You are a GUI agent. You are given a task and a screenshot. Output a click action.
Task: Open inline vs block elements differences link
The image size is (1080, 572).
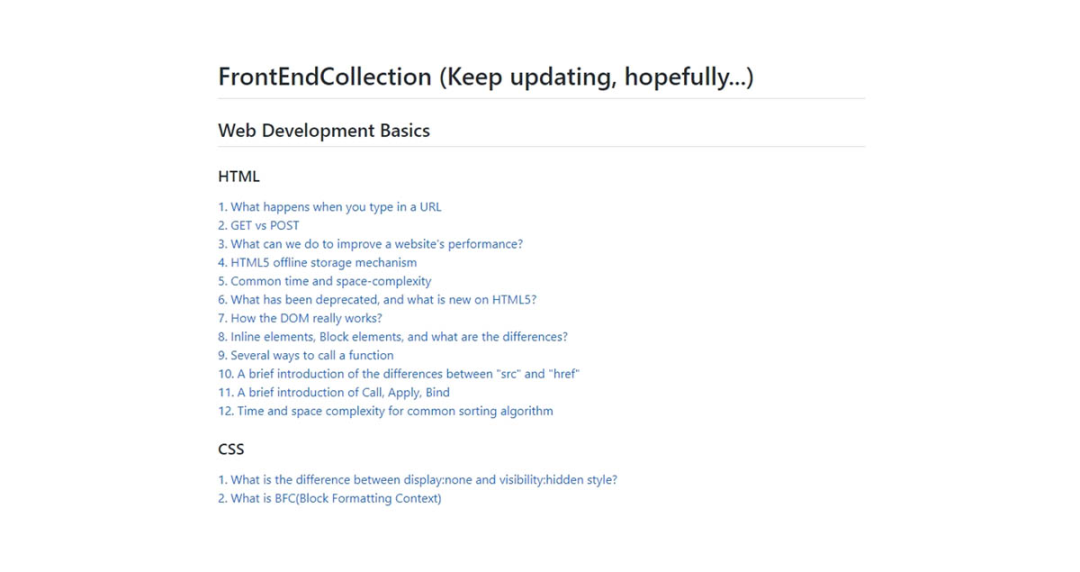[393, 337]
